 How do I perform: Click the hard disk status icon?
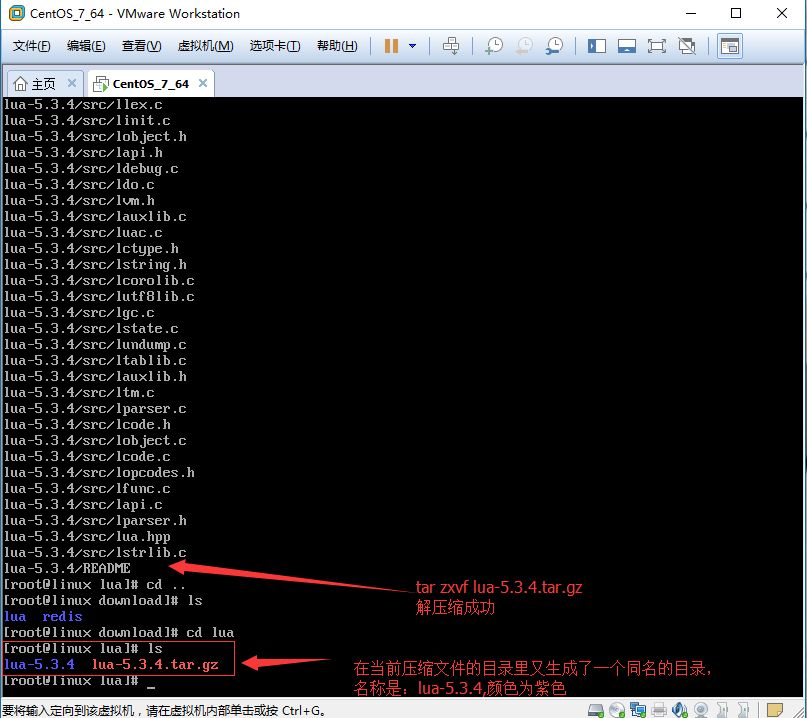coord(595,710)
